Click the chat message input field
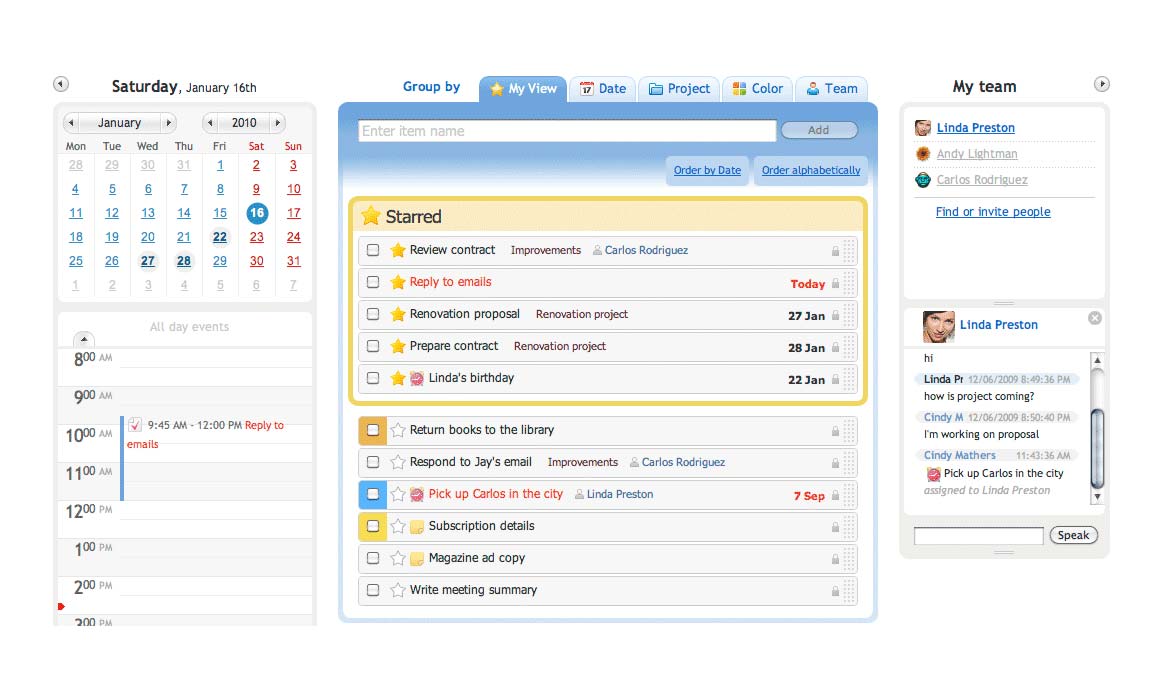The height and width of the screenshot is (694, 1161). (978, 535)
